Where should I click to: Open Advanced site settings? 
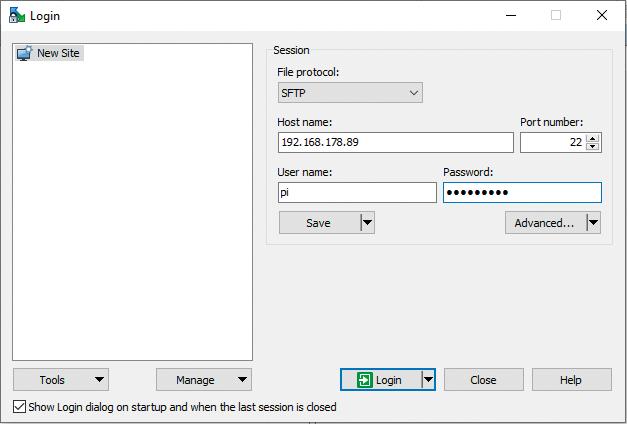pyautogui.click(x=545, y=223)
